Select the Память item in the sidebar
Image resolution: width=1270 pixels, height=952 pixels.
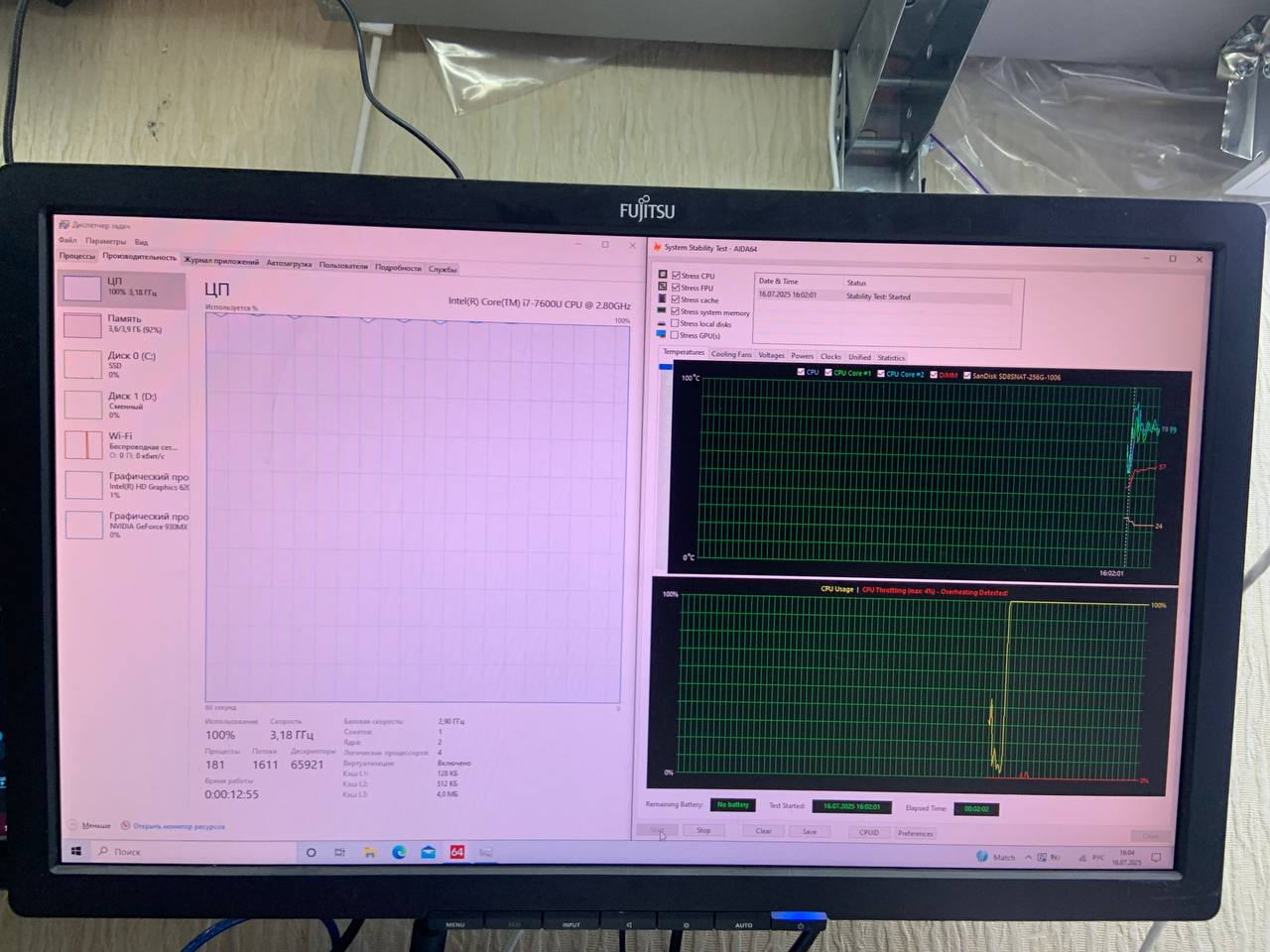point(124,323)
